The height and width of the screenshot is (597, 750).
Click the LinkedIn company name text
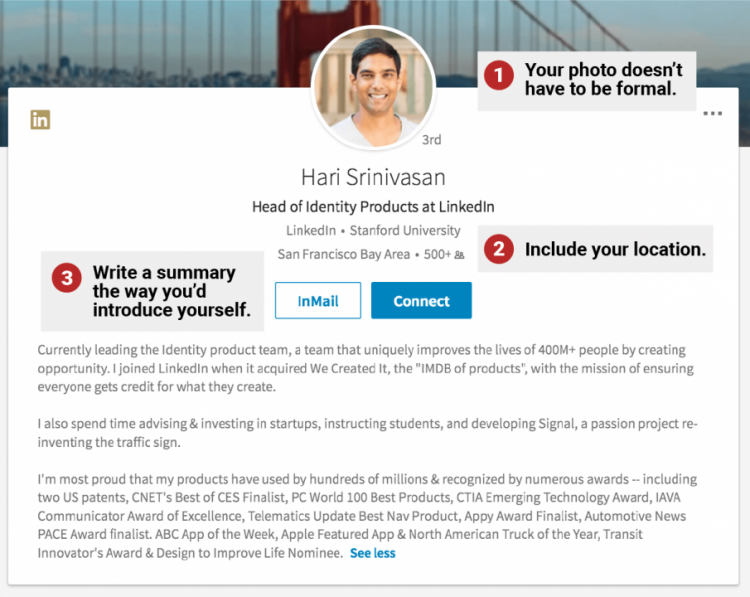311,231
